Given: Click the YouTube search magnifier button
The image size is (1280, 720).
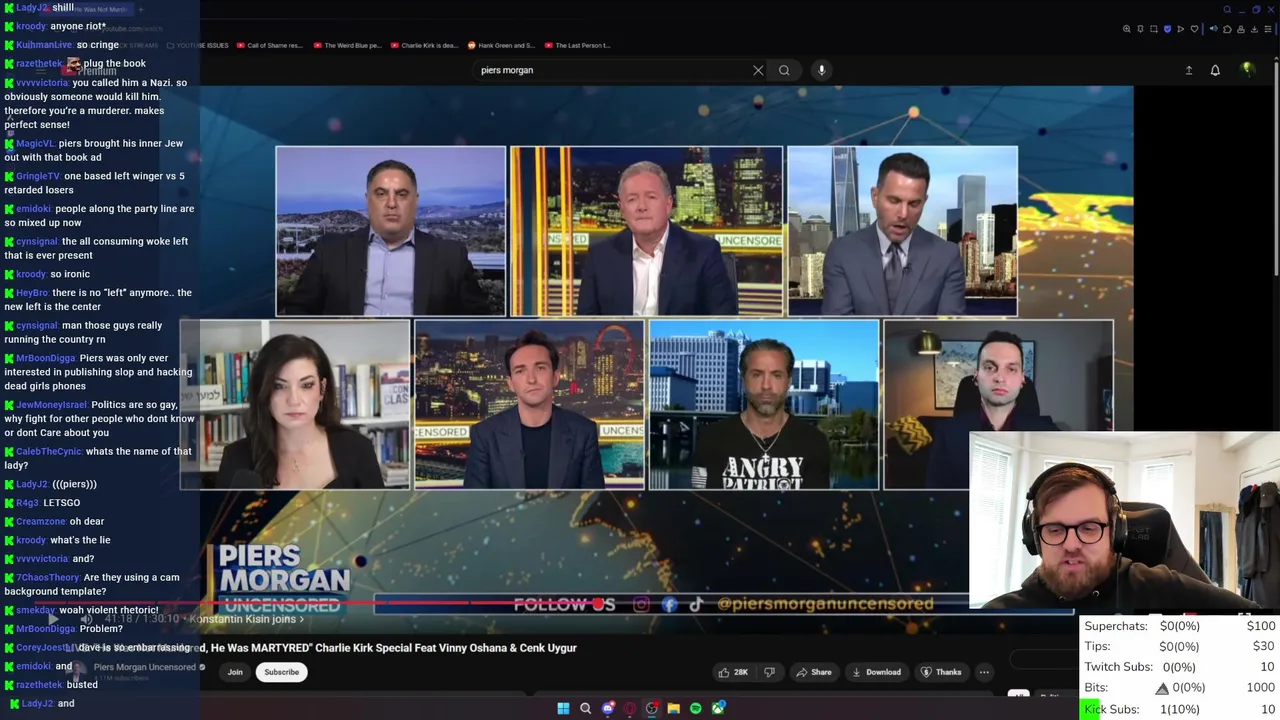Looking at the screenshot, I should tap(784, 70).
